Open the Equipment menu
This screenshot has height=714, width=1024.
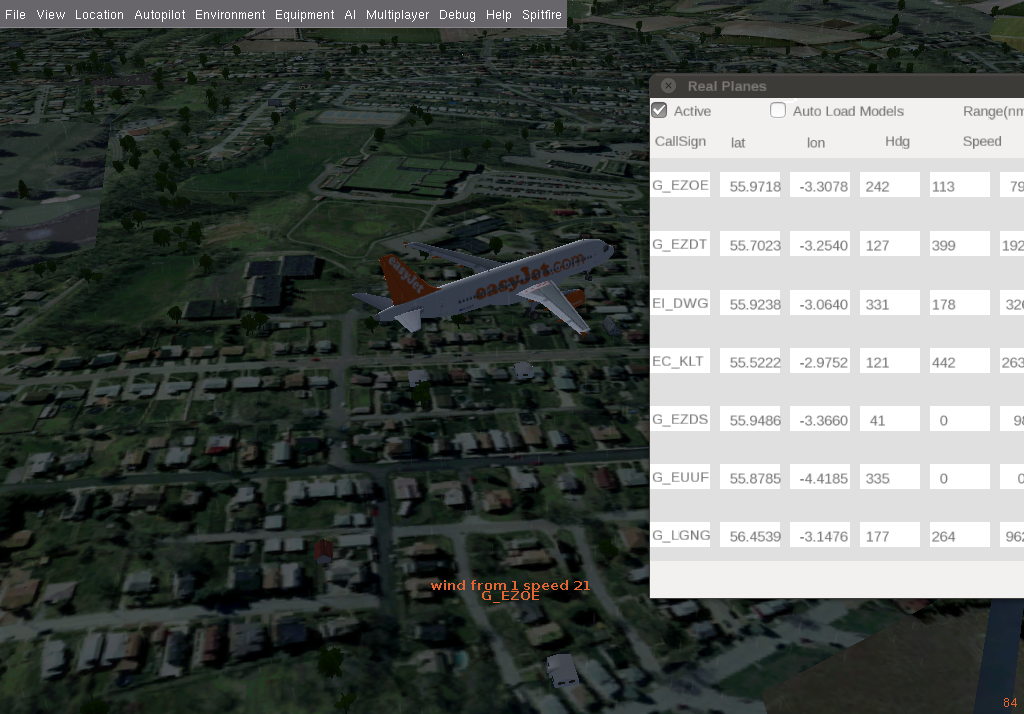pyautogui.click(x=304, y=15)
